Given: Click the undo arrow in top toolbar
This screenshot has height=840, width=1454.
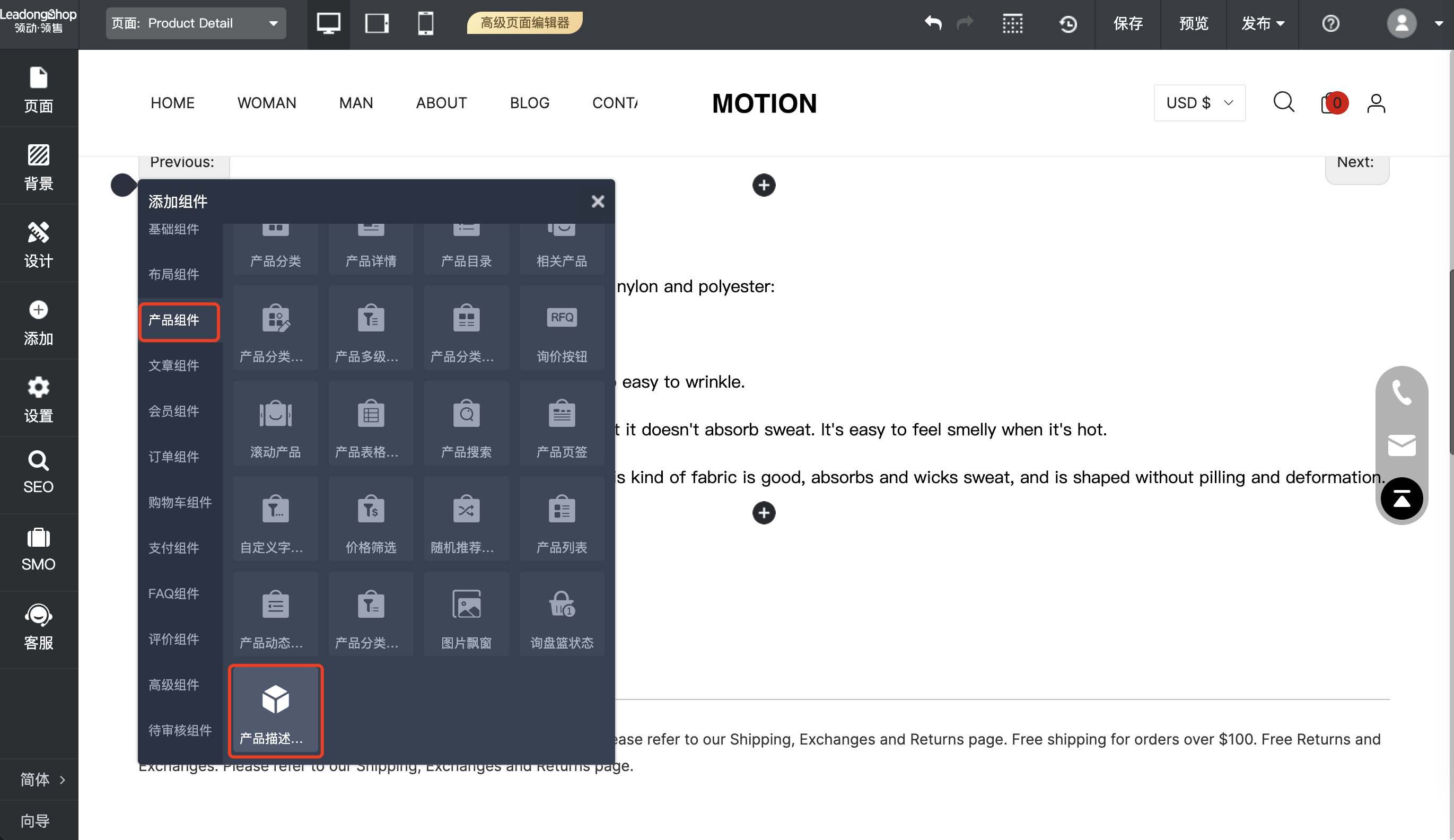Looking at the screenshot, I should click(933, 23).
